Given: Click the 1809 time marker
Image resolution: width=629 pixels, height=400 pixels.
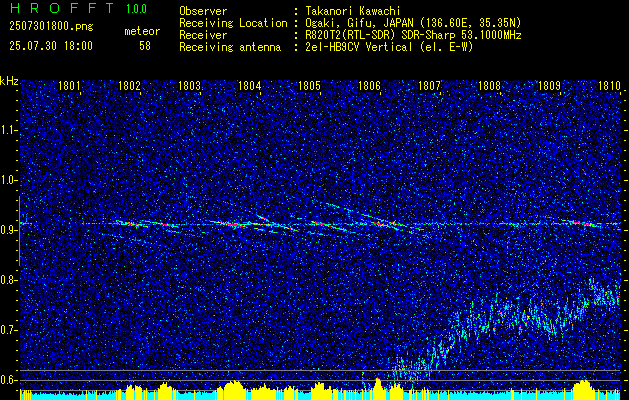Looking at the screenshot, I should (549, 86).
